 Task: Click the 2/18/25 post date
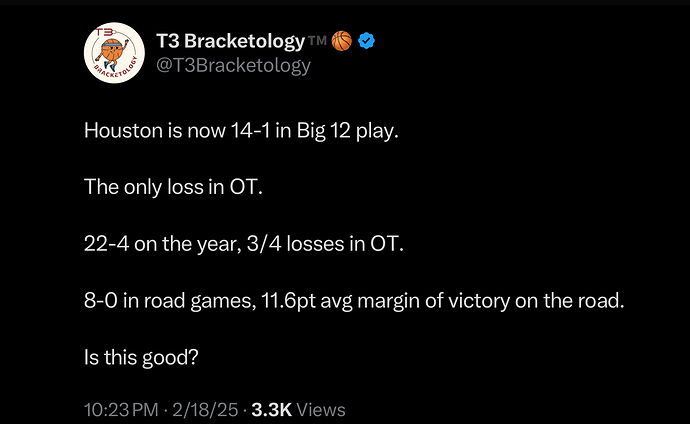[x=205, y=410]
